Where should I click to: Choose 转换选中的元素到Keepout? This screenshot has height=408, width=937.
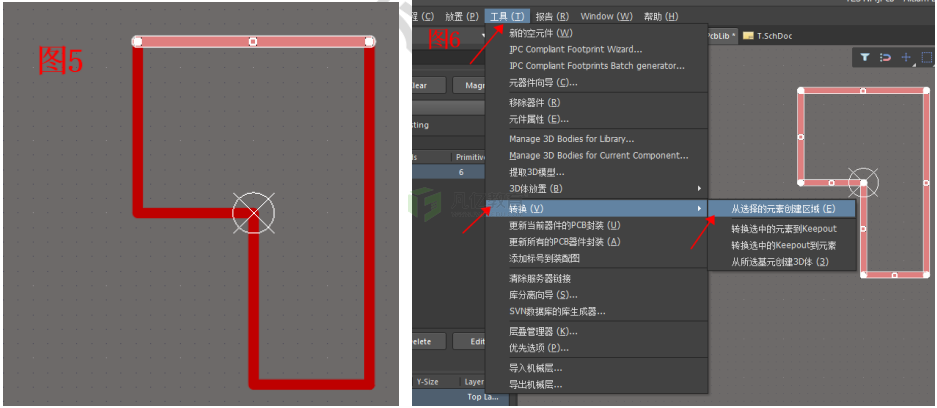pyautogui.click(x=783, y=229)
